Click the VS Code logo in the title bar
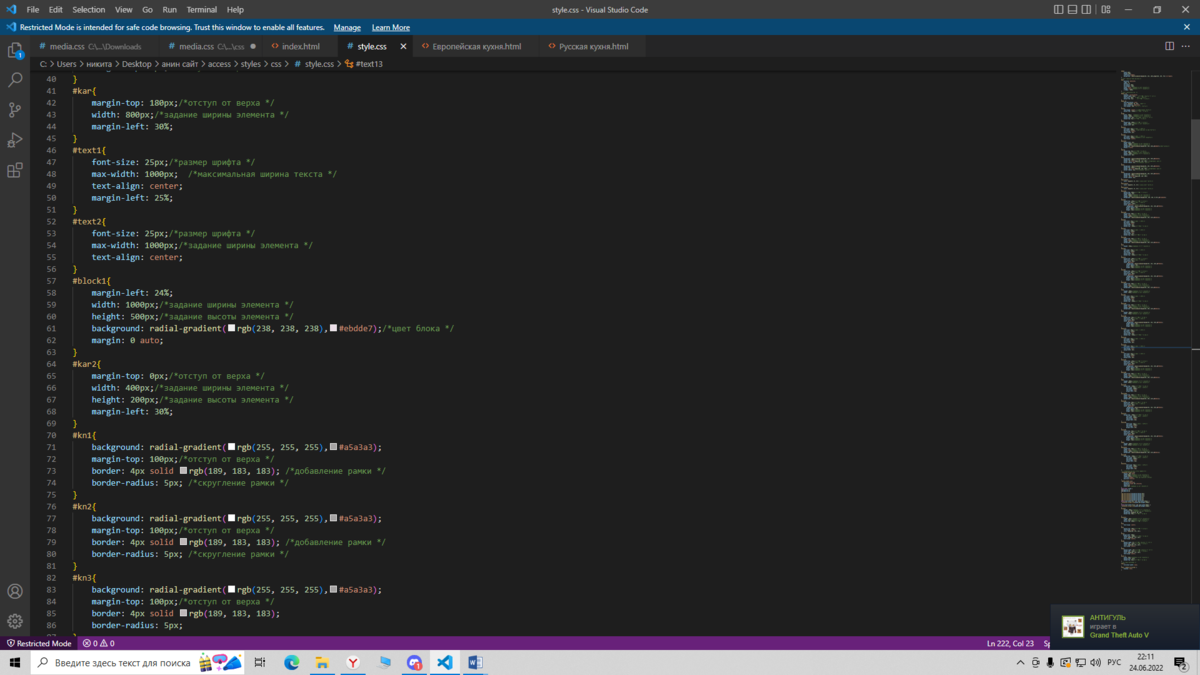The width and height of the screenshot is (1200, 675). [12, 9]
